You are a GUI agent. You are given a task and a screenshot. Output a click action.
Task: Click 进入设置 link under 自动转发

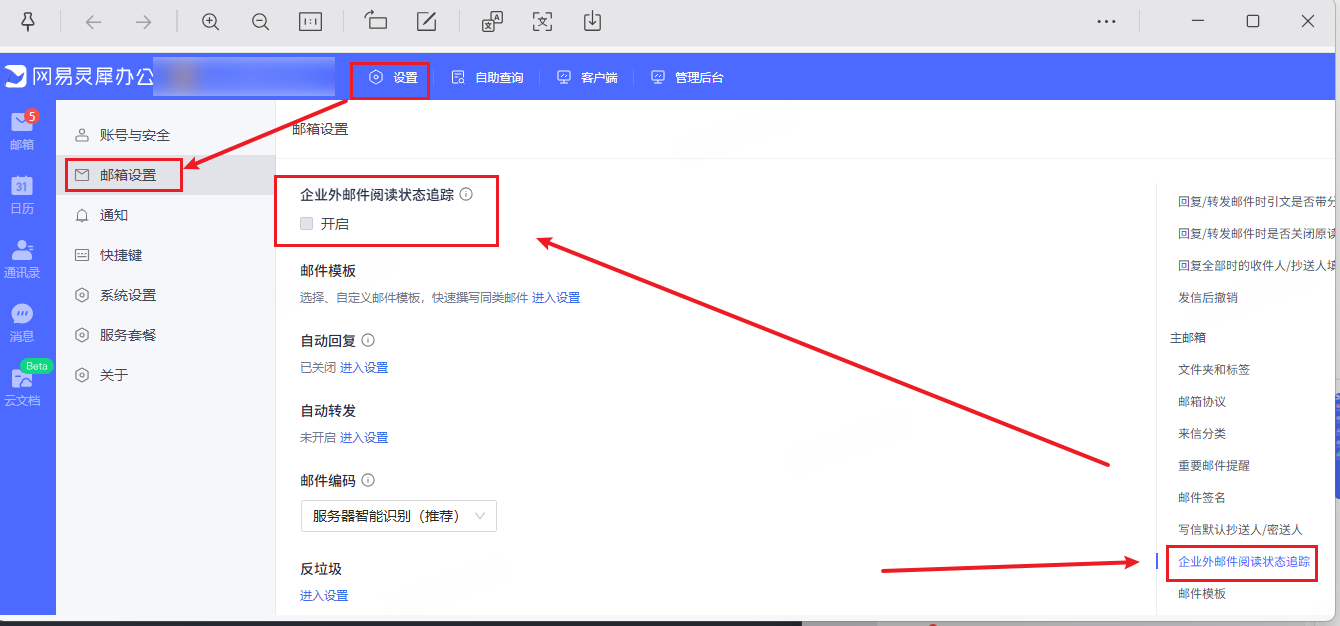(x=364, y=438)
